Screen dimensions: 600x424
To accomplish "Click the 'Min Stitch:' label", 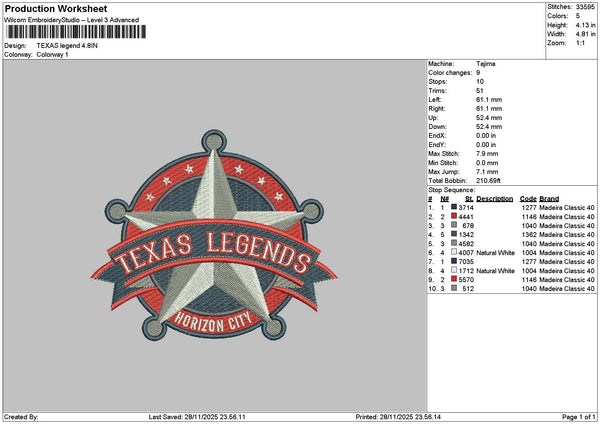I will pos(443,163).
